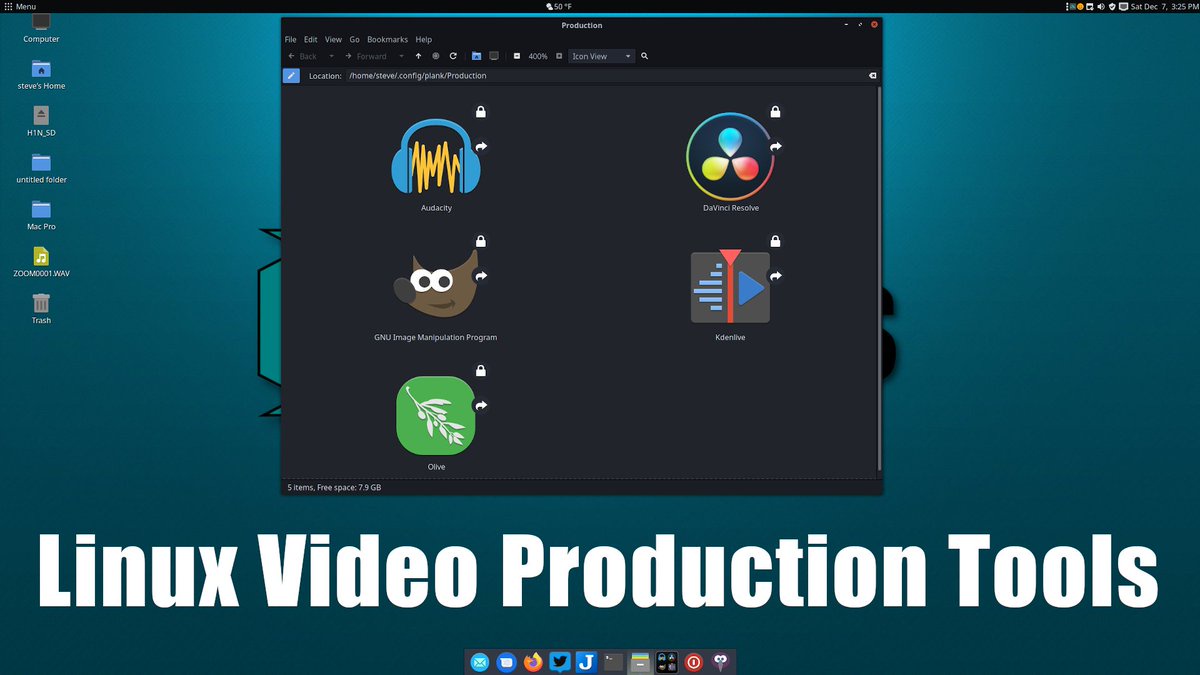Click the lock emblem on Olive
The image size is (1200, 675).
(x=481, y=371)
